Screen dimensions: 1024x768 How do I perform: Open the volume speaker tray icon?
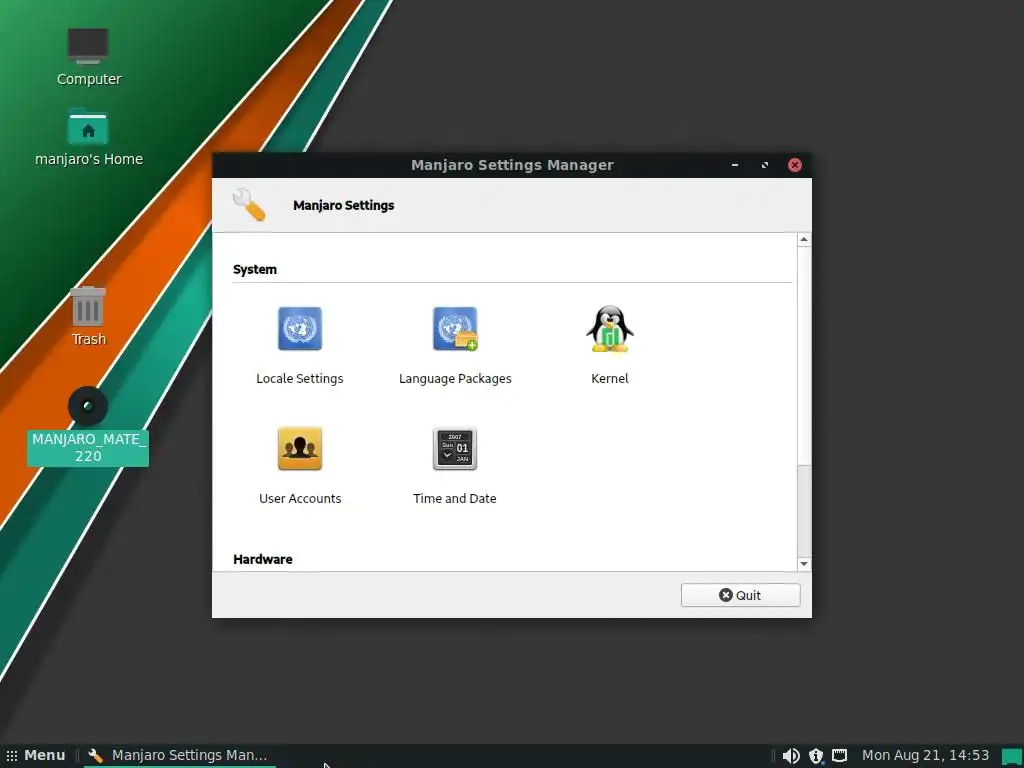791,756
